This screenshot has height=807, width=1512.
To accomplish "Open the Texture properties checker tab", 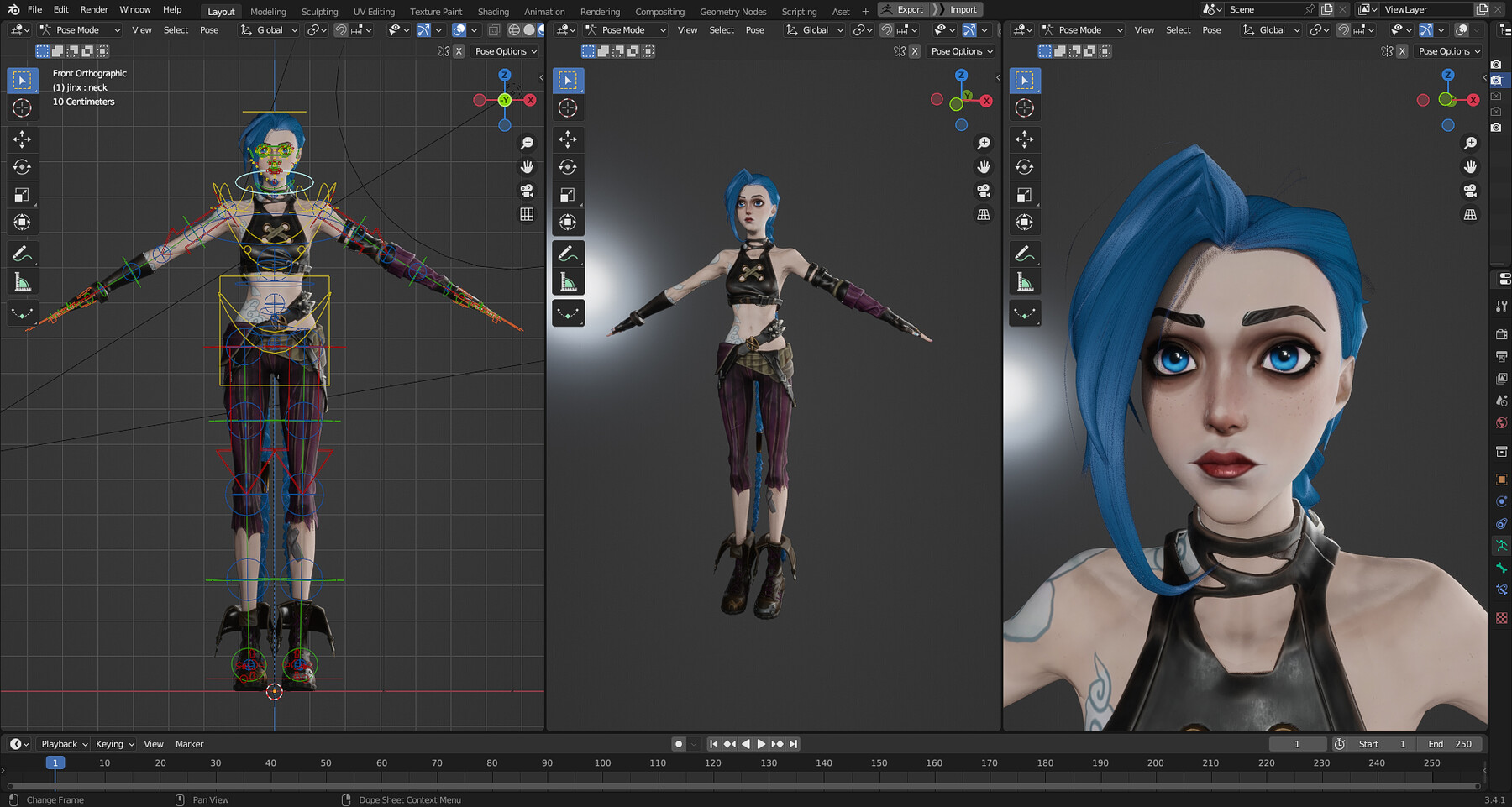I will pyautogui.click(x=1502, y=618).
